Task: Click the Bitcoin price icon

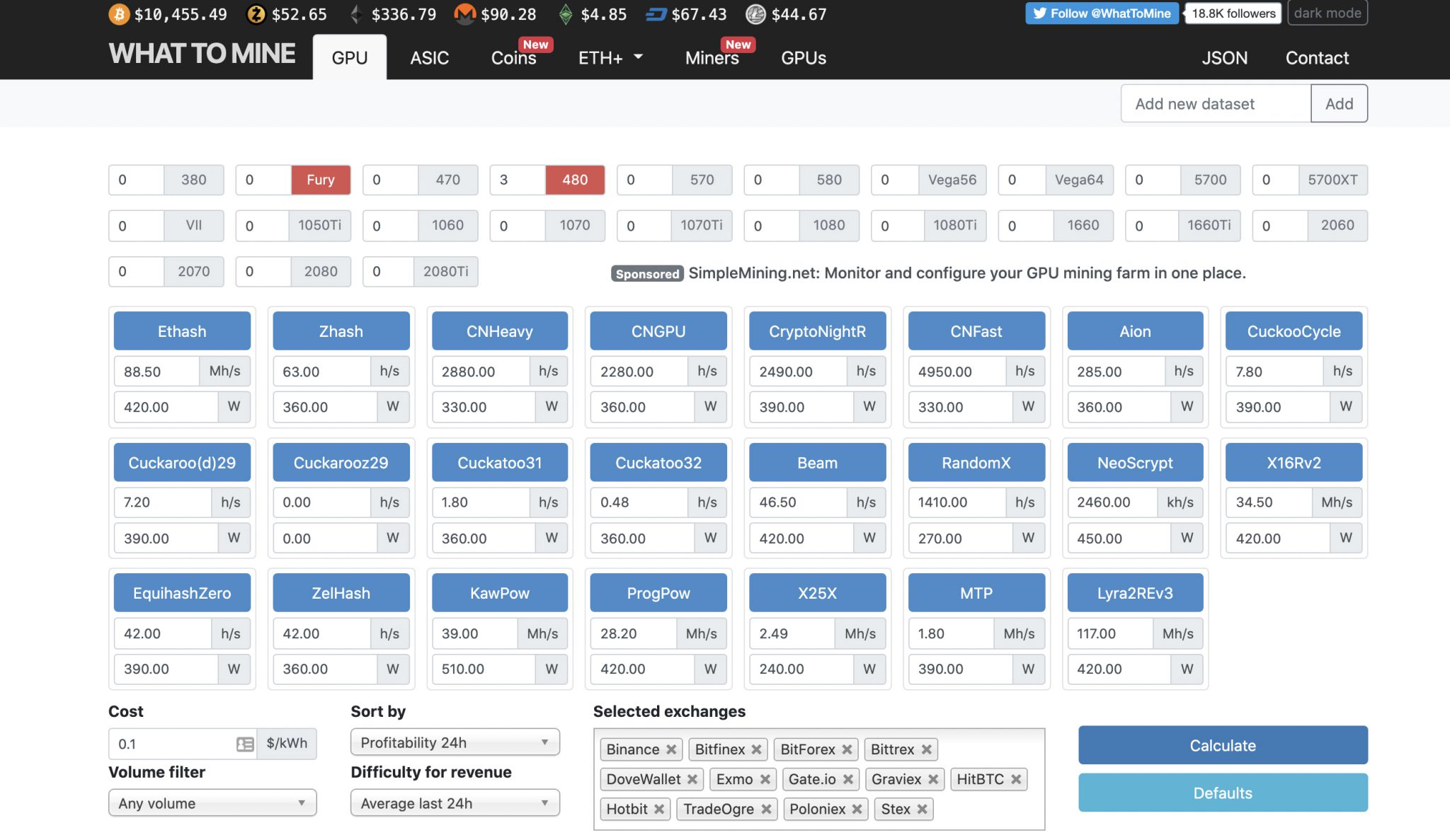Action: [118, 14]
